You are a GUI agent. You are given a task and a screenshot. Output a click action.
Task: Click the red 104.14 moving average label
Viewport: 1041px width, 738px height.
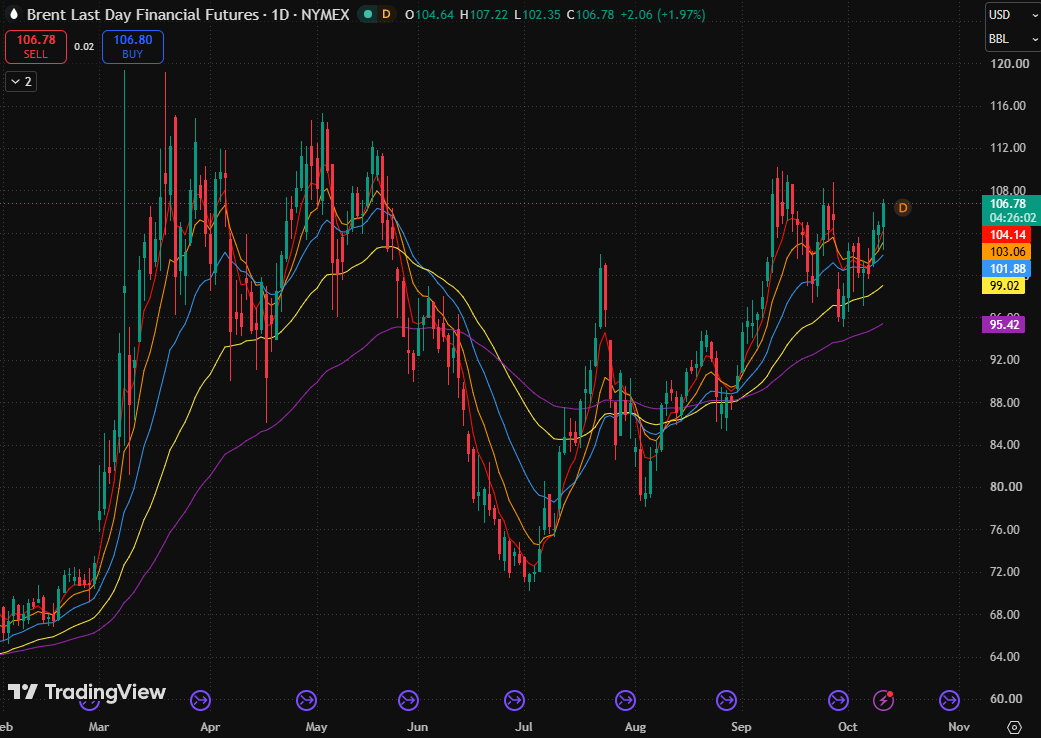(1008, 234)
